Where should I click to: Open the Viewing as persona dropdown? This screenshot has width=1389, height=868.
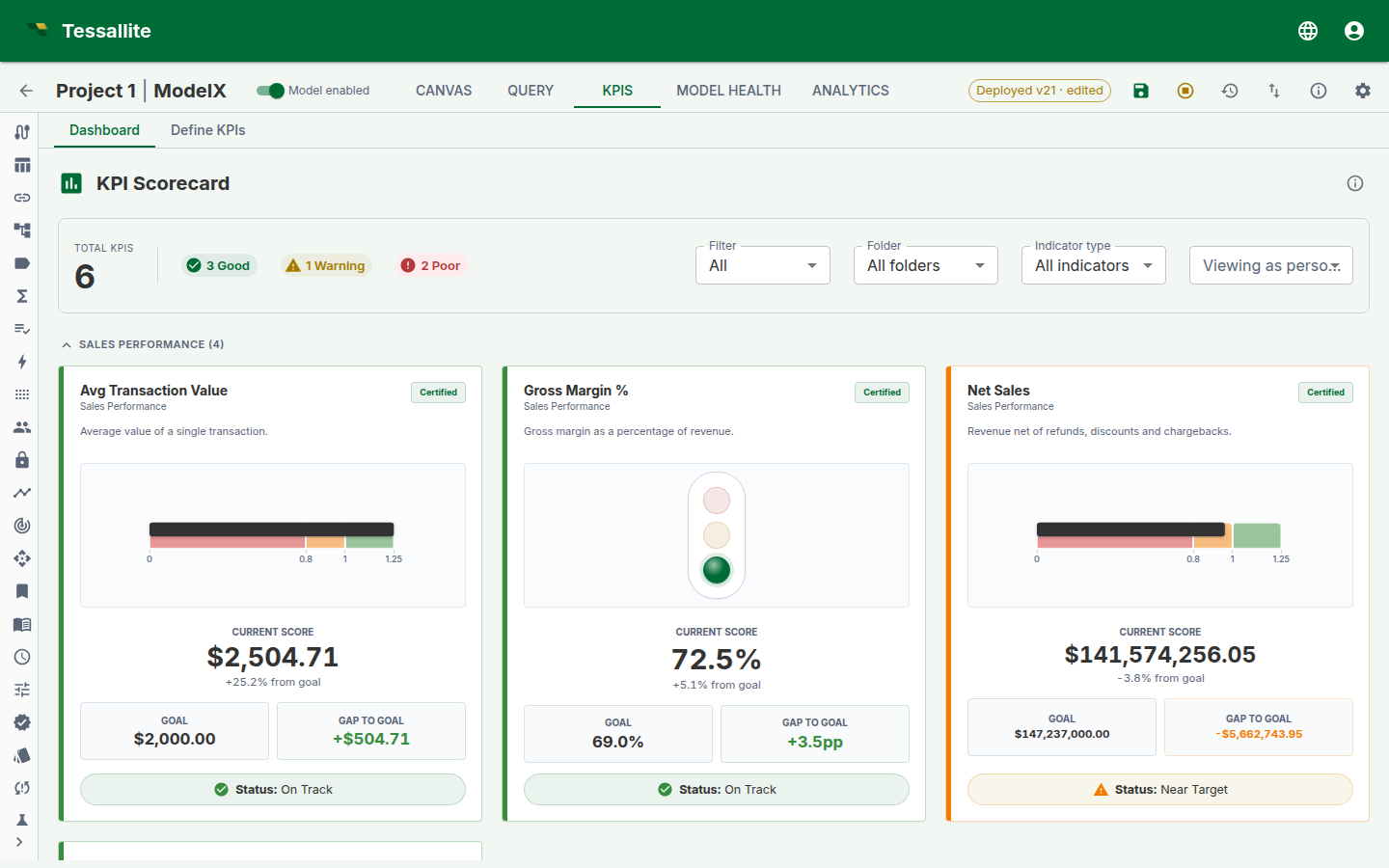click(1271, 265)
